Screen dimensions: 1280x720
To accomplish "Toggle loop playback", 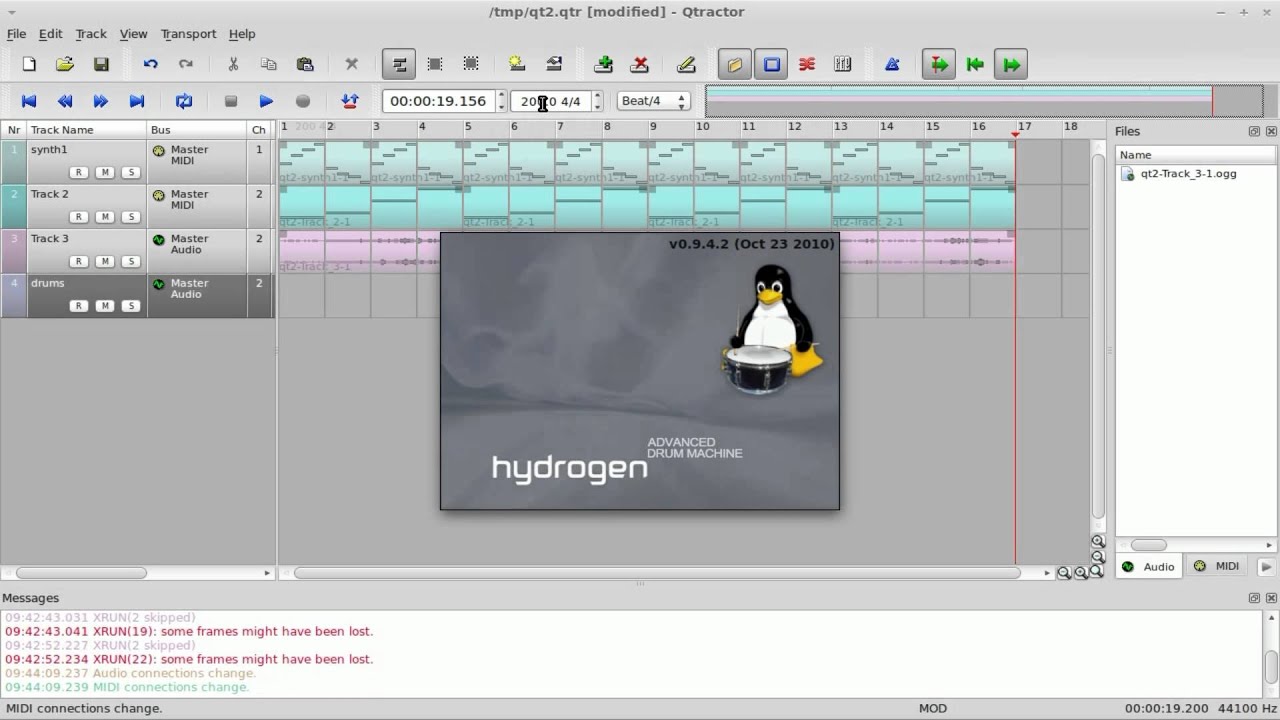I will [x=184, y=101].
